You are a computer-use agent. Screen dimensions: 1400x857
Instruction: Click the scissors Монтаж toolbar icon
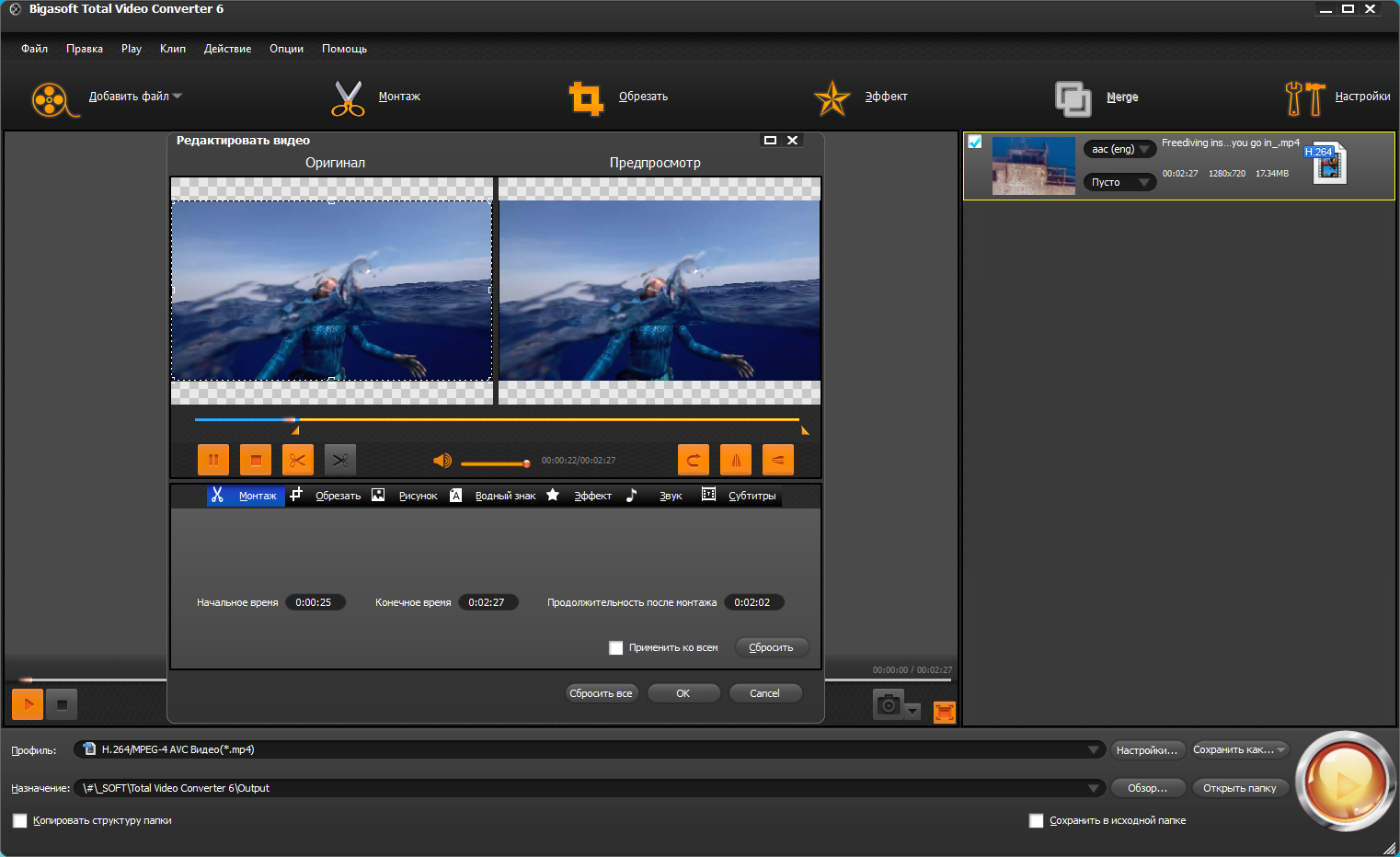(x=348, y=98)
